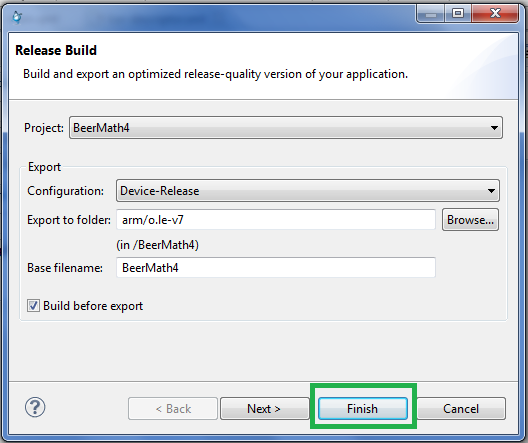The width and height of the screenshot is (528, 443).
Task: Minimize the Release Build dialog
Action: [x=431, y=14]
